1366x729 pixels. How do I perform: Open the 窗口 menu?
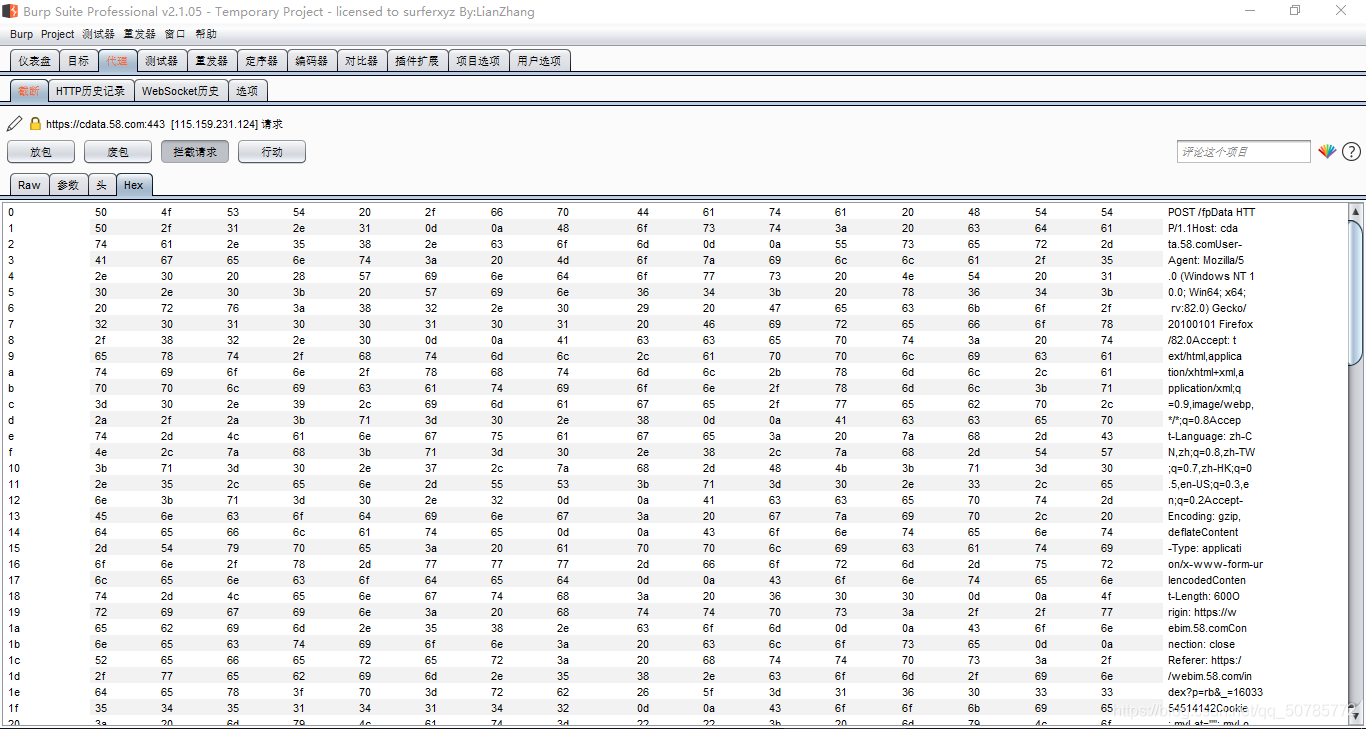tap(175, 34)
